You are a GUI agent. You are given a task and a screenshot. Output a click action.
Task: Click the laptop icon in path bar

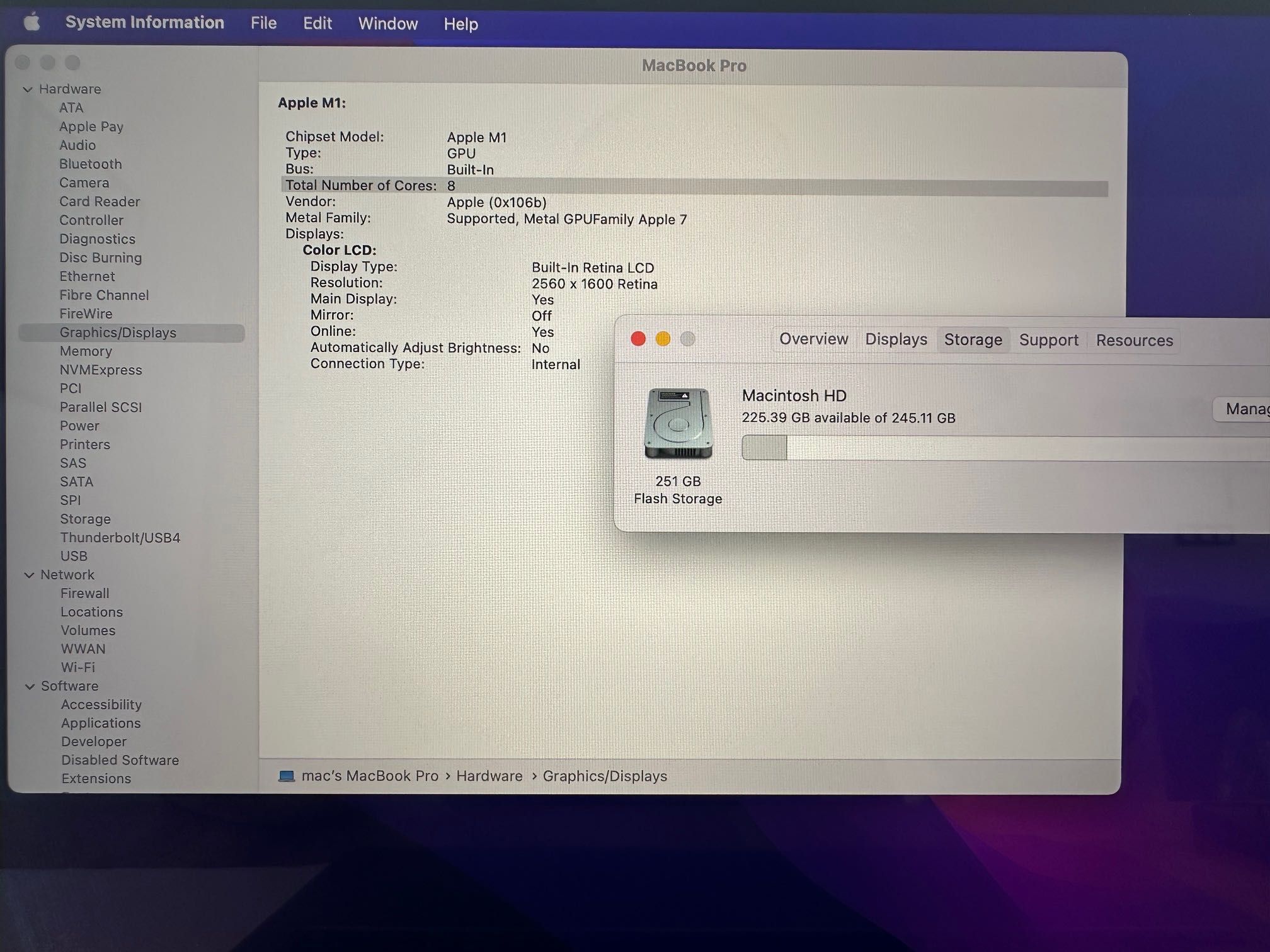(287, 776)
